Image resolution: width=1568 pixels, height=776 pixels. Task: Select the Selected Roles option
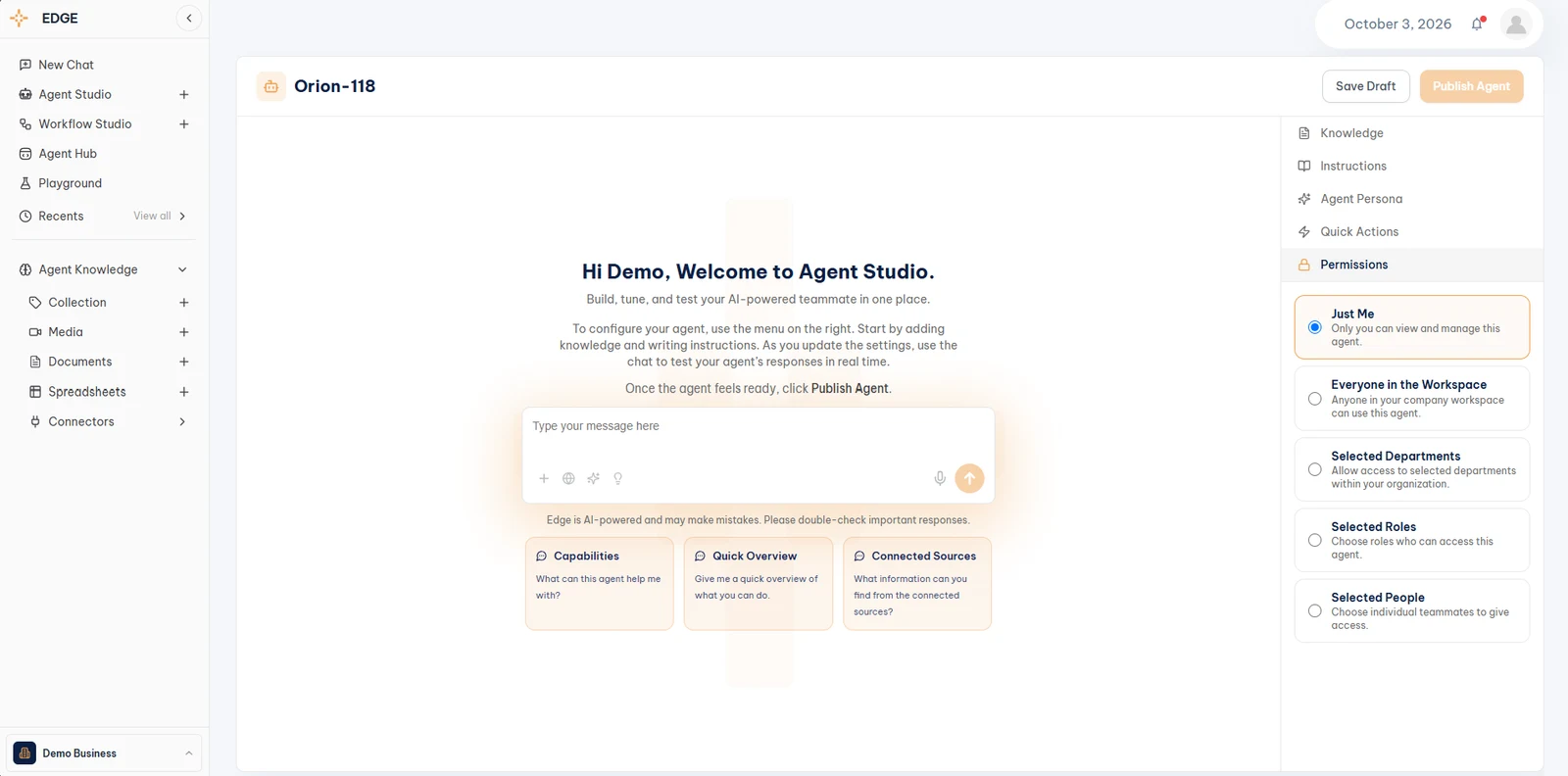click(x=1412, y=540)
